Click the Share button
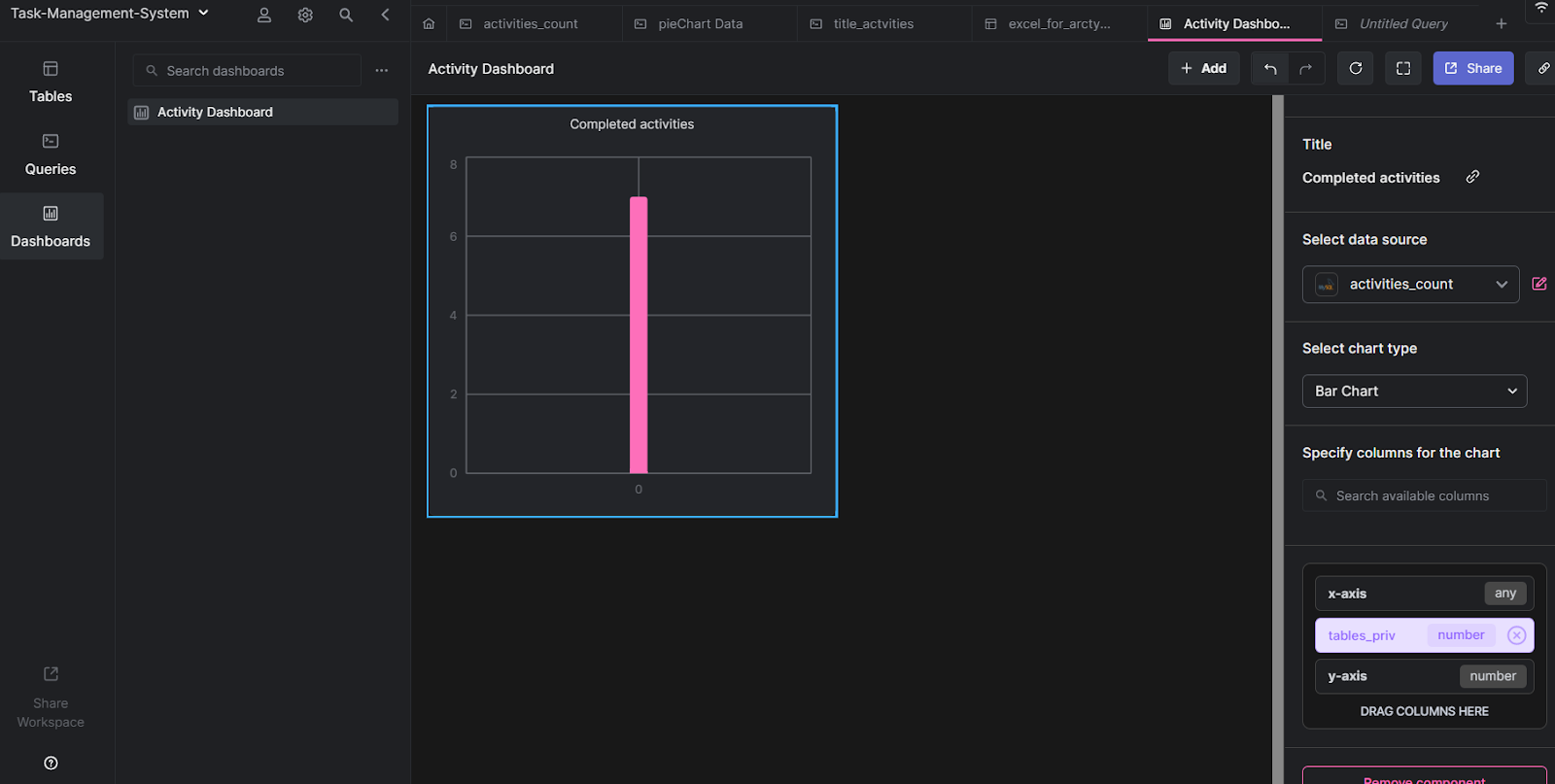Screen dimensions: 1555x784 1473,68
